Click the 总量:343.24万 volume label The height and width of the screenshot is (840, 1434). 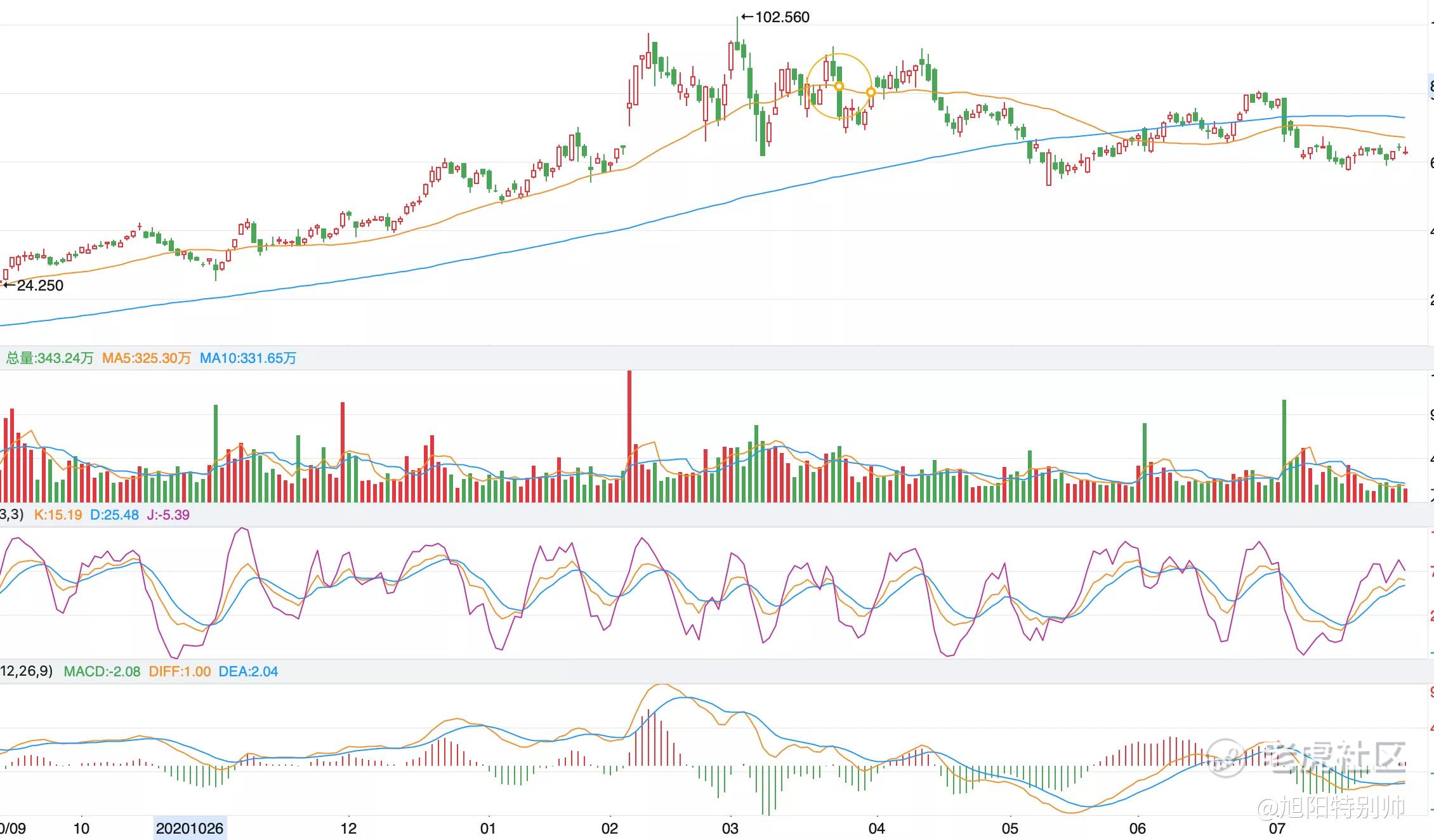49,358
